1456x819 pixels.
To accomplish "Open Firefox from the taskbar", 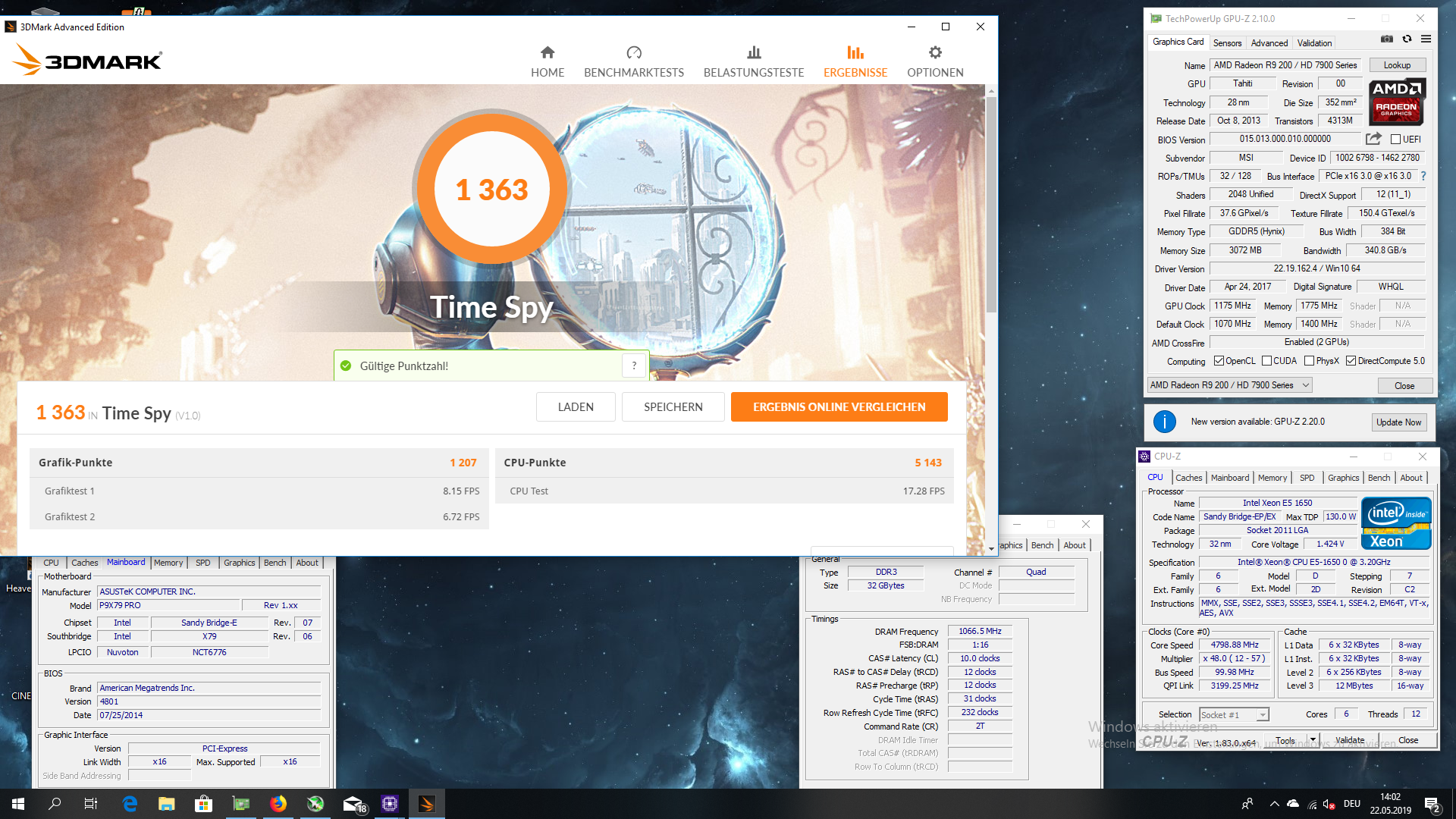I will point(278,804).
